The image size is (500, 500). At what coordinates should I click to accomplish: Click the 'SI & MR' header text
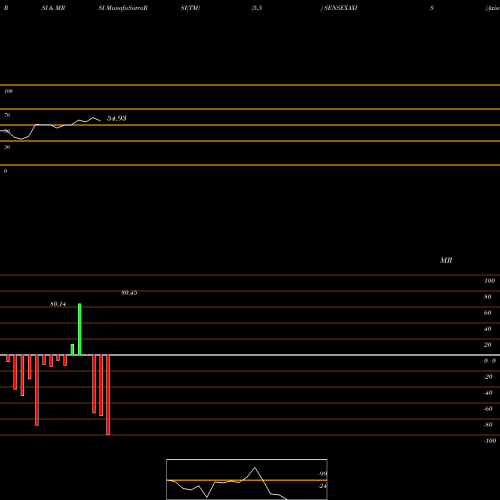53,8
